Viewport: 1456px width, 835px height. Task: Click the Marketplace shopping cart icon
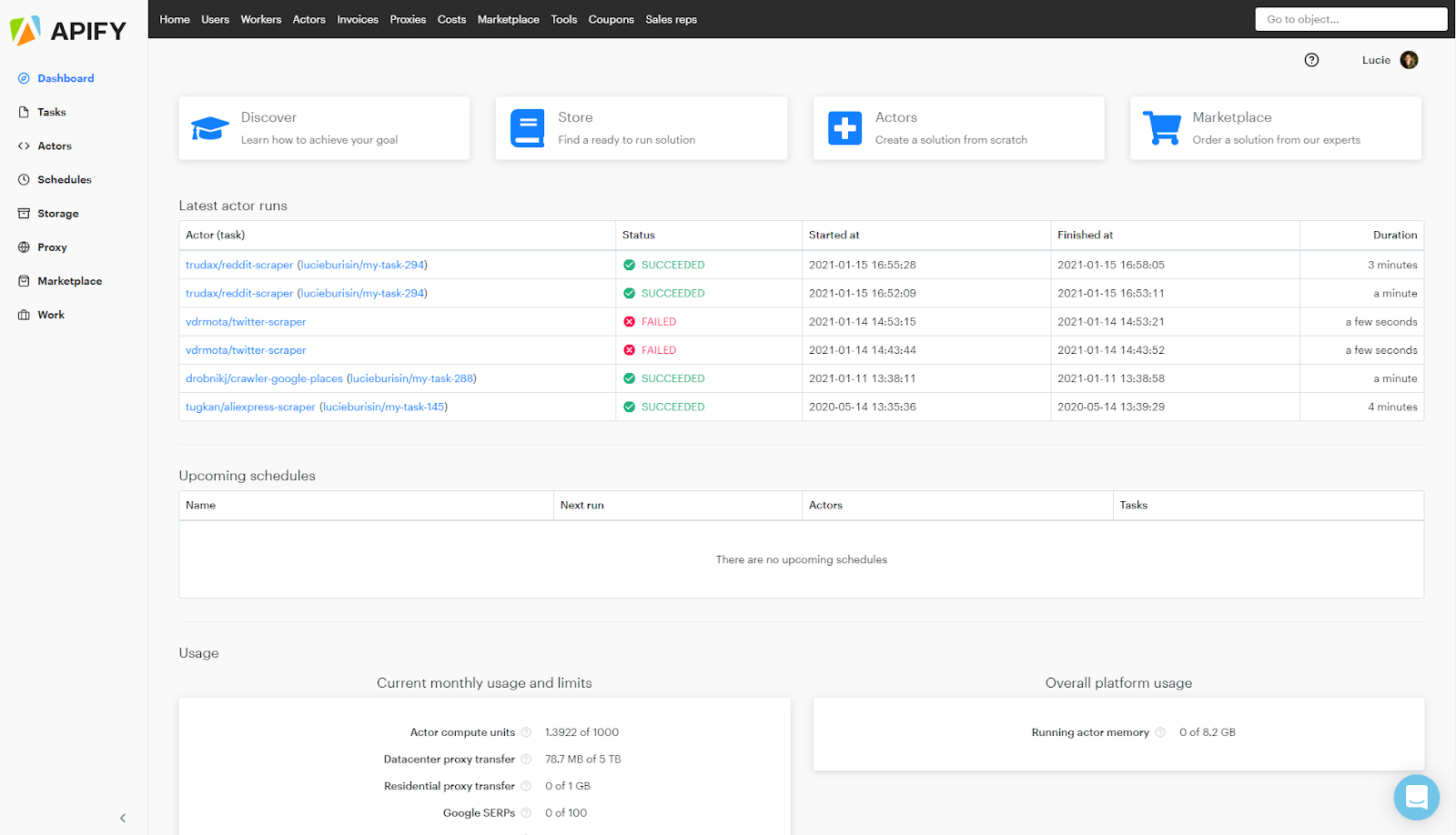1162,128
